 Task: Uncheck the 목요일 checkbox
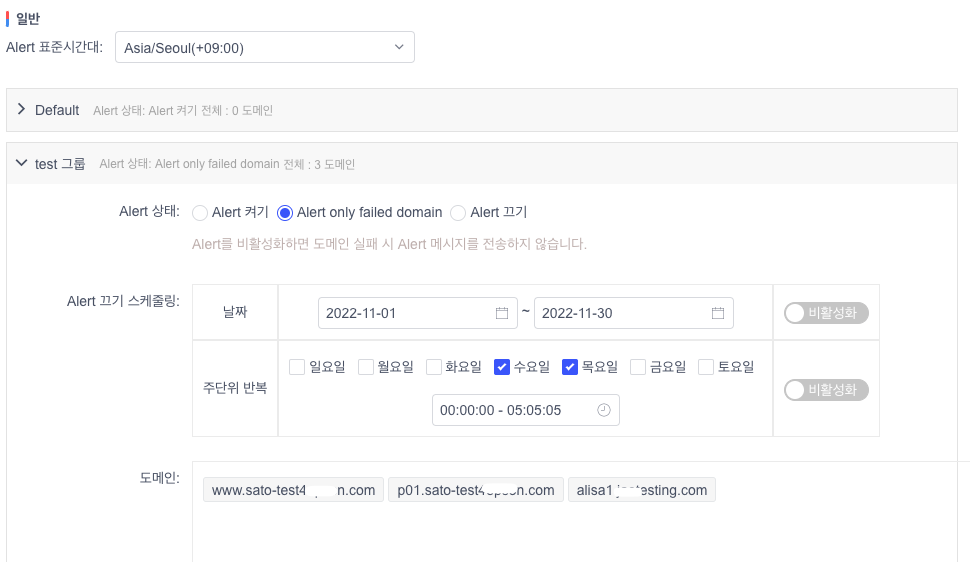[x=570, y=367]
